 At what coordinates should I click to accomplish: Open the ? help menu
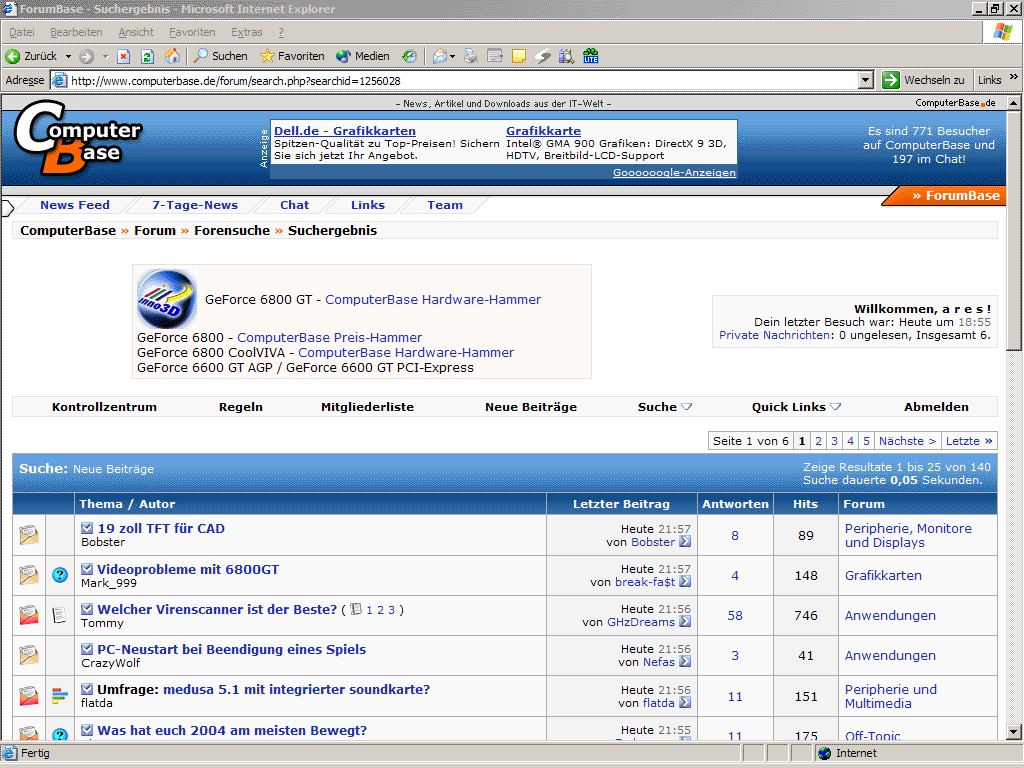point(281,32)
